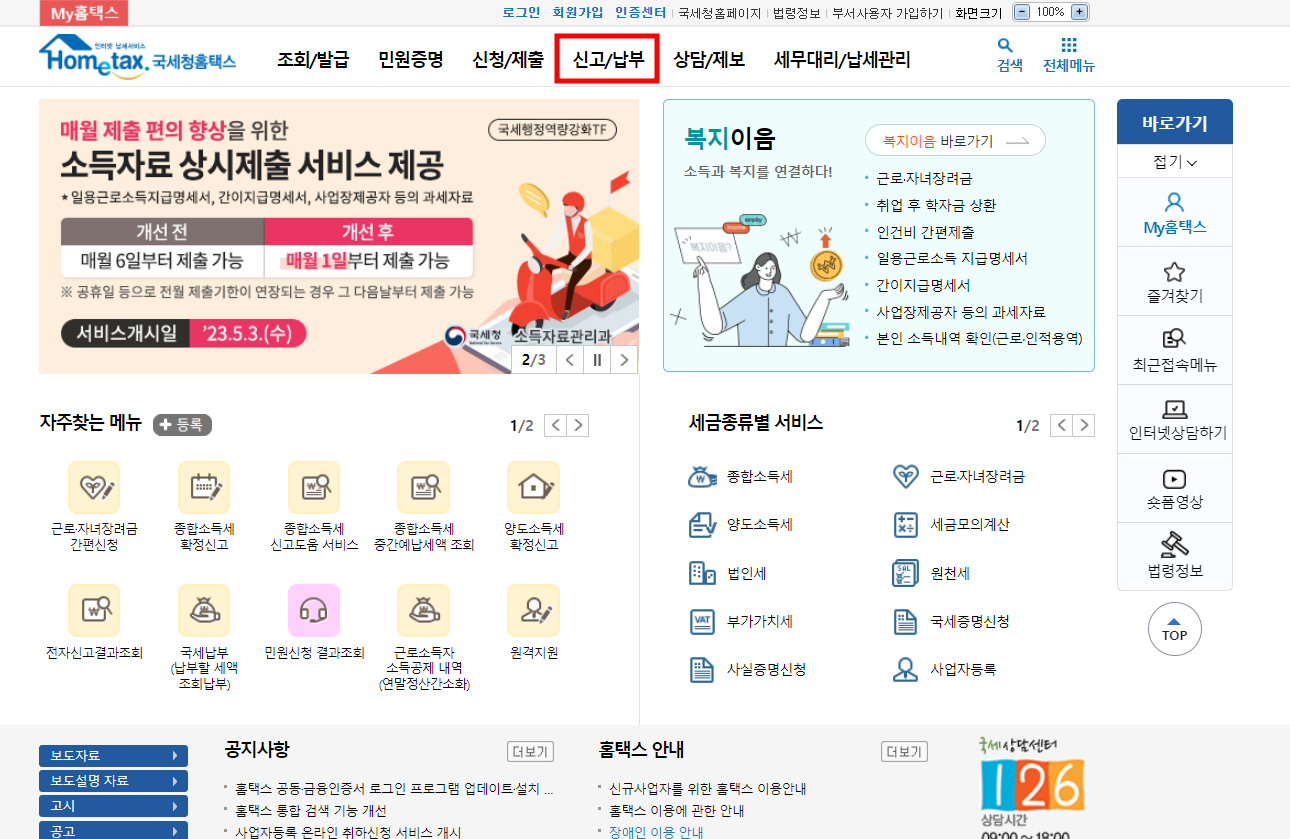The height and width of the screenshot is (839, 1290).
Task: Click 즐겨찾기 star icon
Action: coord(1175,272)
